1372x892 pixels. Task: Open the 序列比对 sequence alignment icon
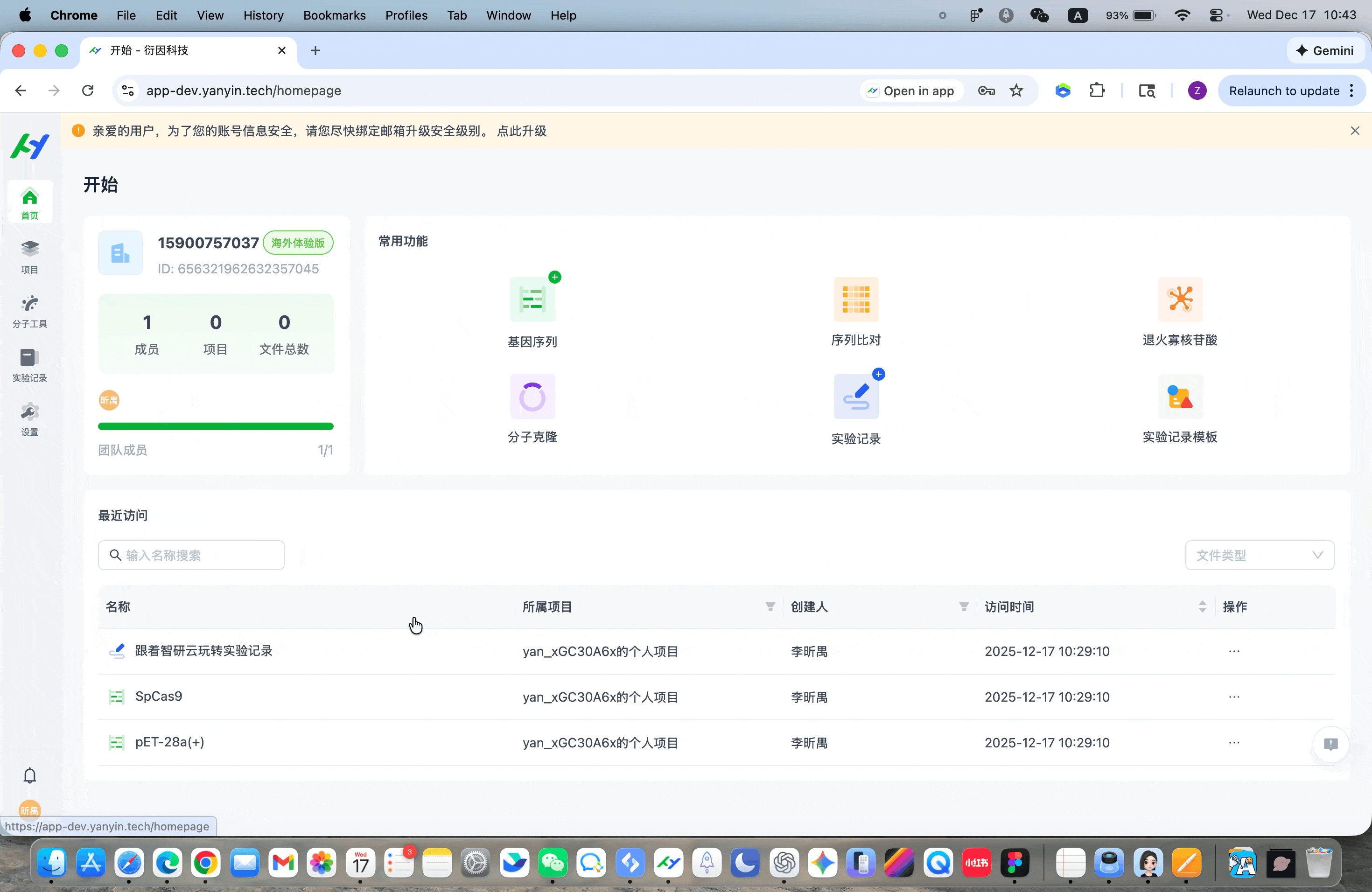point(855,300)
